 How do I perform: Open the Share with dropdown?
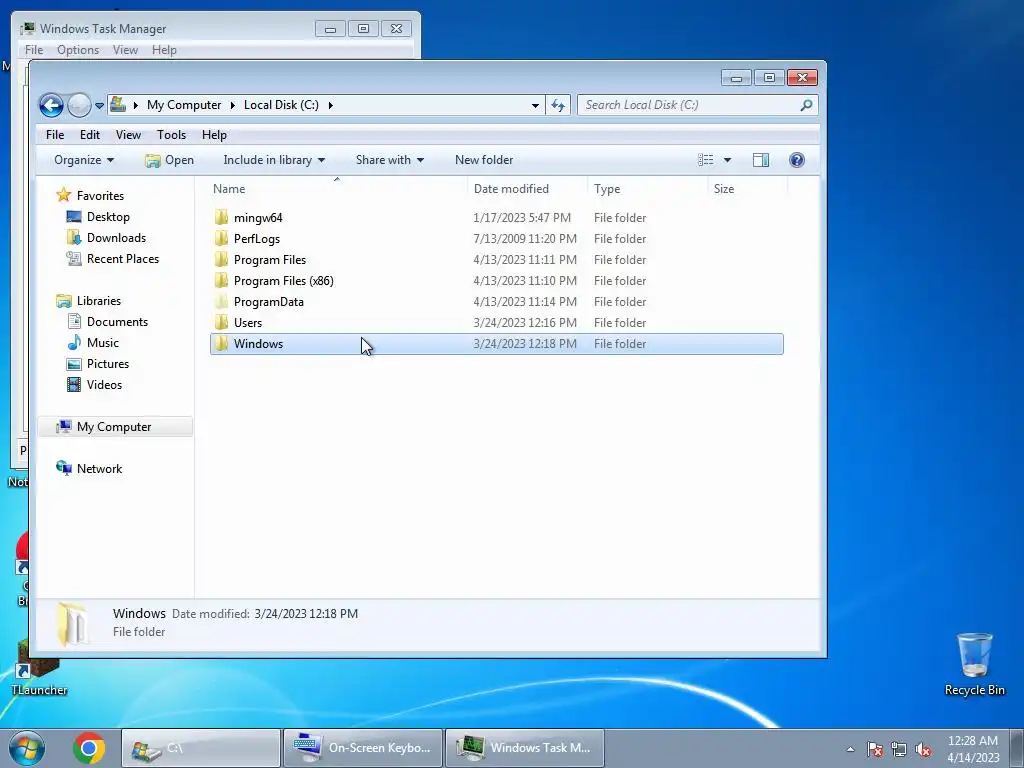click(389, 160)
